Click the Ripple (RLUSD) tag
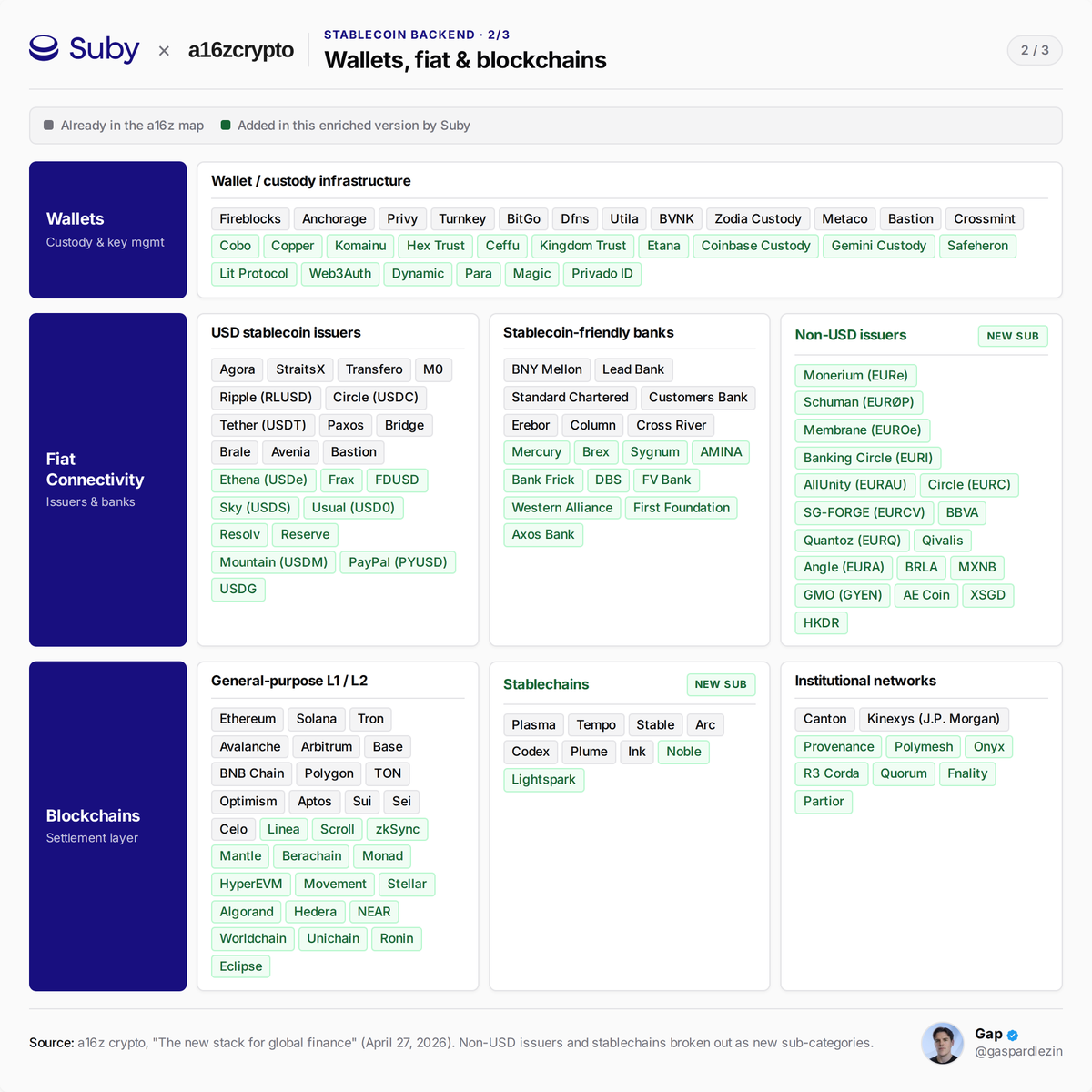The width and height of the screenshot is (1092, 1092). 266,398
